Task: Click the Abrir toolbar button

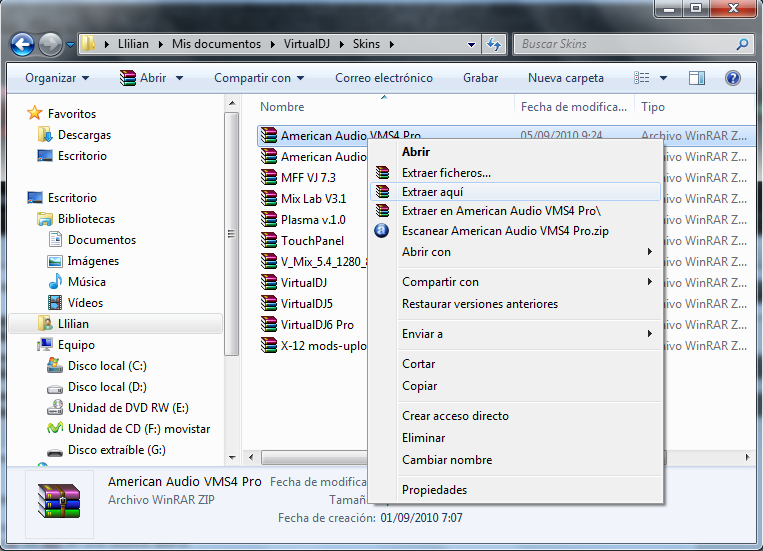Action: tap(143, 78)
